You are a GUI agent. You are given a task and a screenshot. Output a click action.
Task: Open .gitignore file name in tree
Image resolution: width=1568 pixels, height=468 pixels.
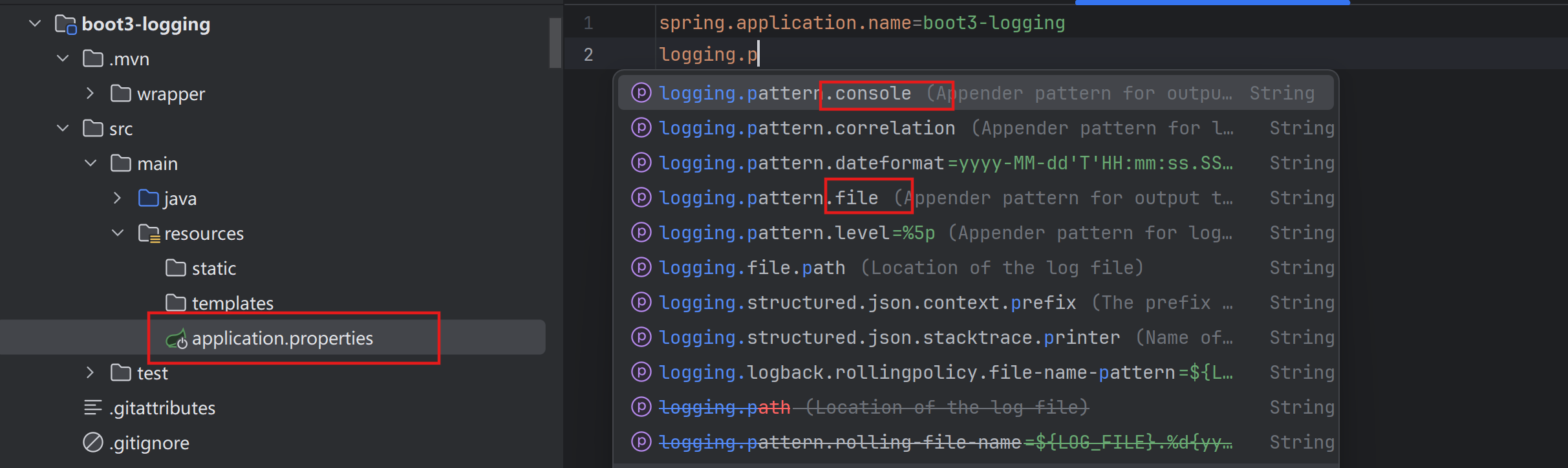click(149, 443)
